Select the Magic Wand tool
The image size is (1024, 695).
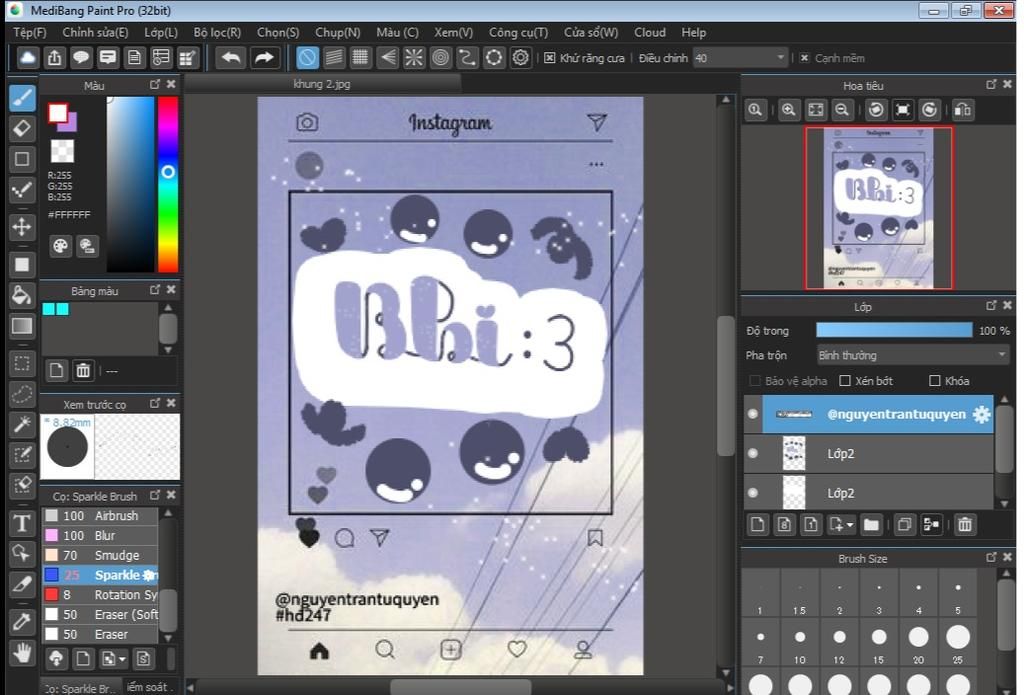tap(22, 425)
